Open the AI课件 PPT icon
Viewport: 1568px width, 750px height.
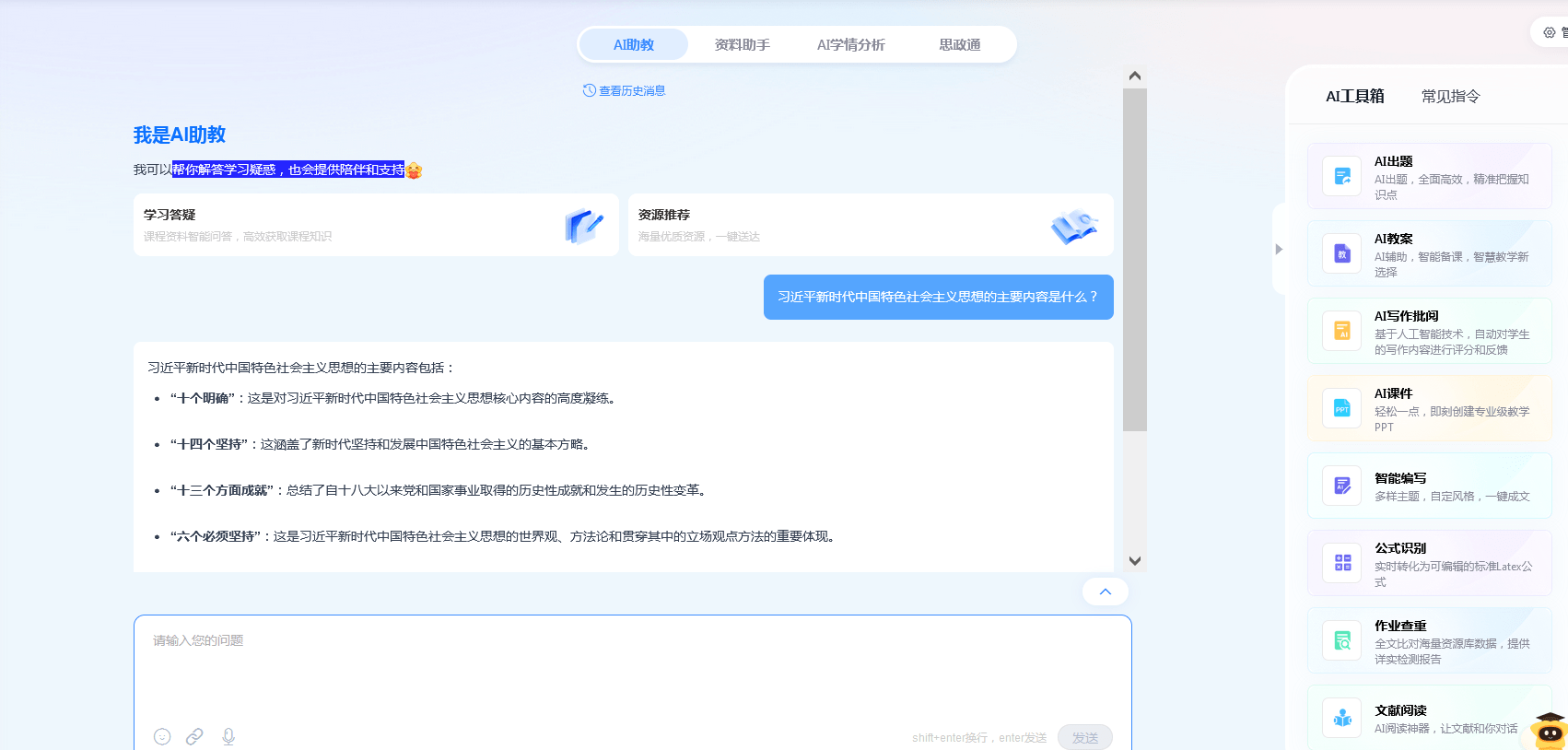(x=1342, y=408)
